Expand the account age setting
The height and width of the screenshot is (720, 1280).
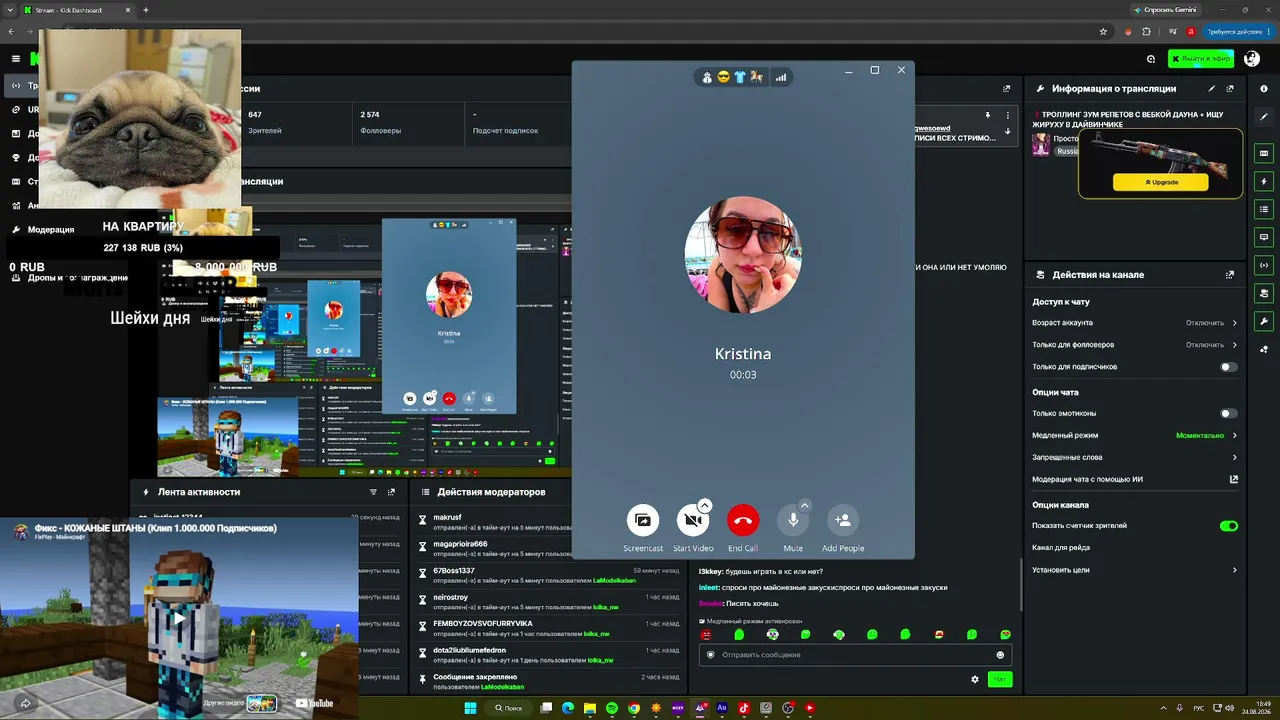(1135, 323)
